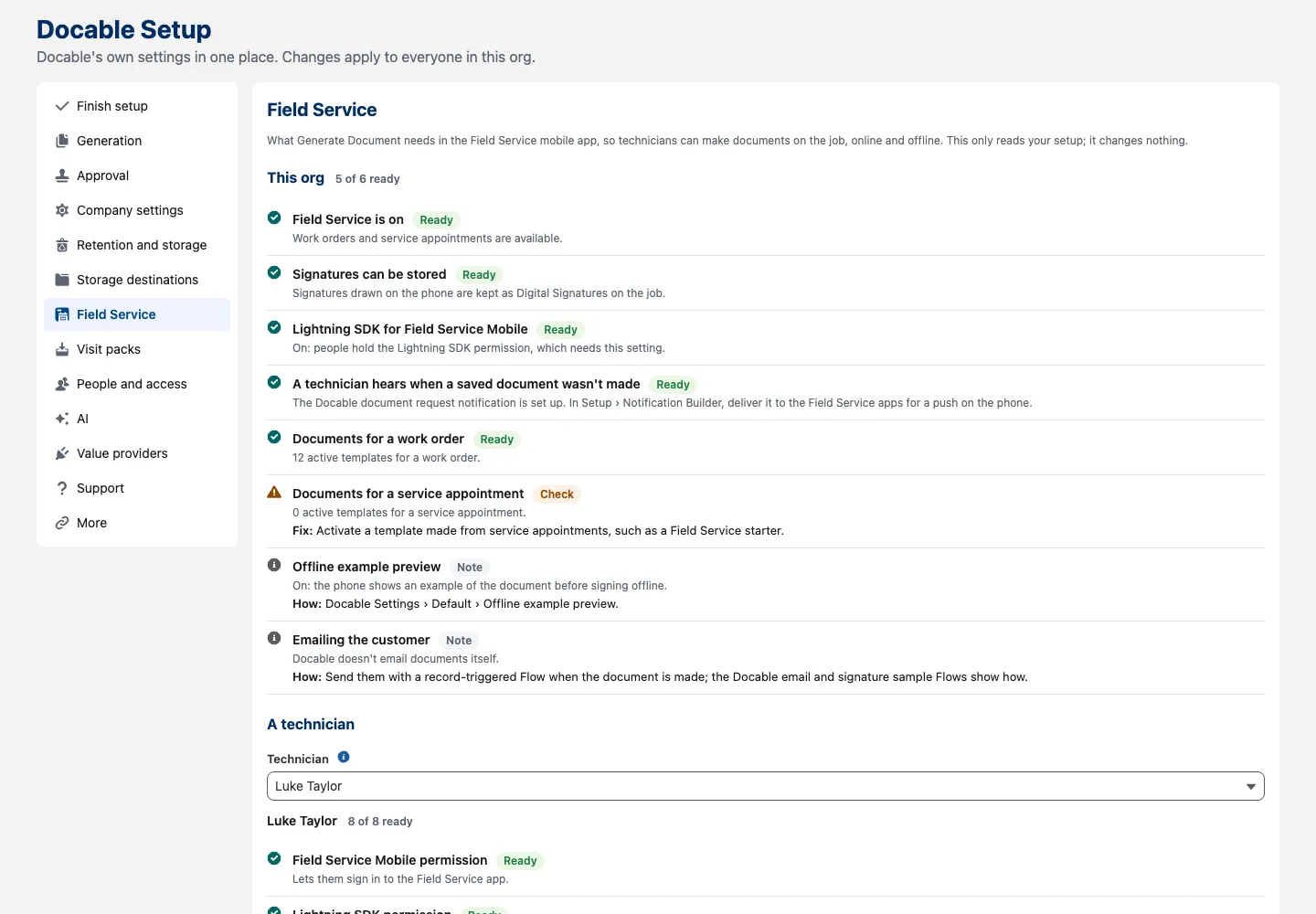Click the Note badge next to Offline example preview

coord(470,568)
